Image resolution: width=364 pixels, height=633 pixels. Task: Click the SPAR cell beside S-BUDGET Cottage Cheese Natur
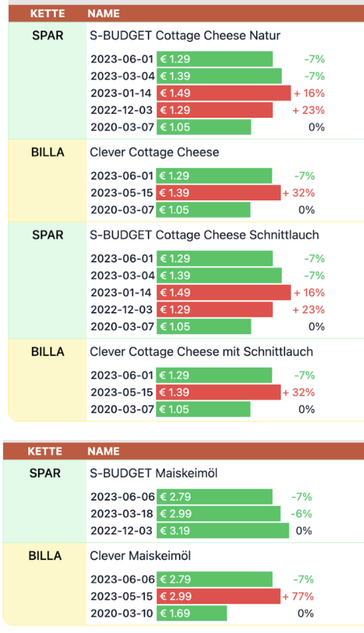click(x=48, y=36)
